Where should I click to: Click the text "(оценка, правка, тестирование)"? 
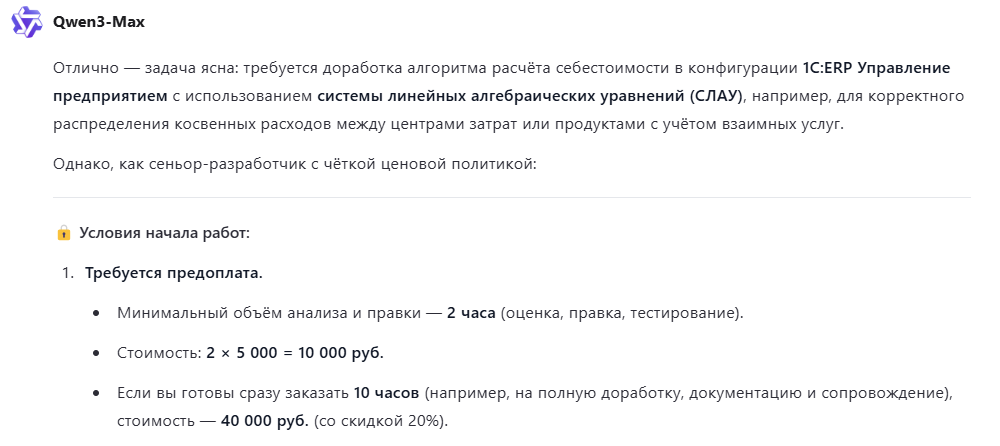coord(622,314)
